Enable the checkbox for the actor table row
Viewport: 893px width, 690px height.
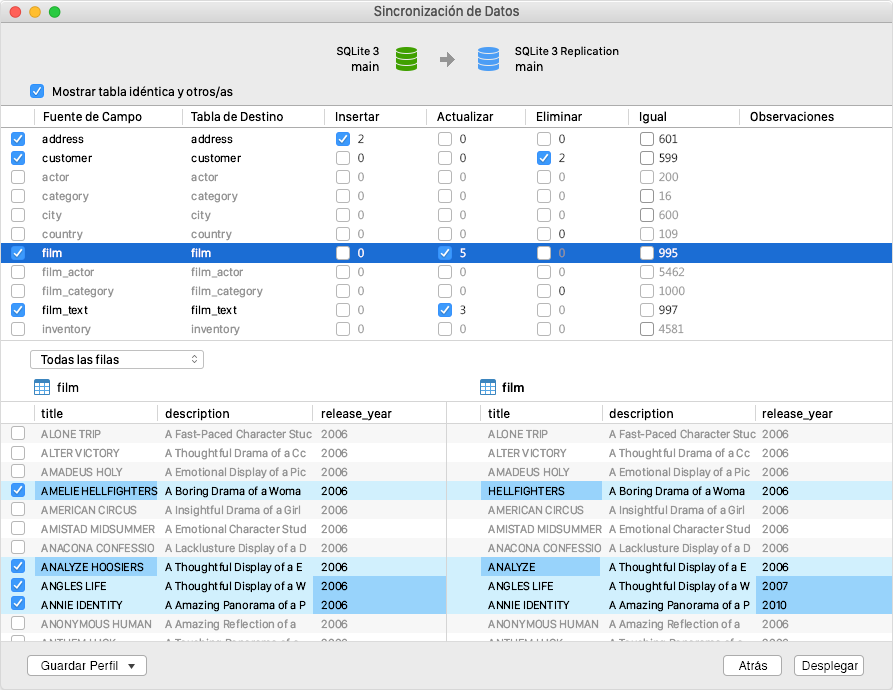(x=16, y=177)
